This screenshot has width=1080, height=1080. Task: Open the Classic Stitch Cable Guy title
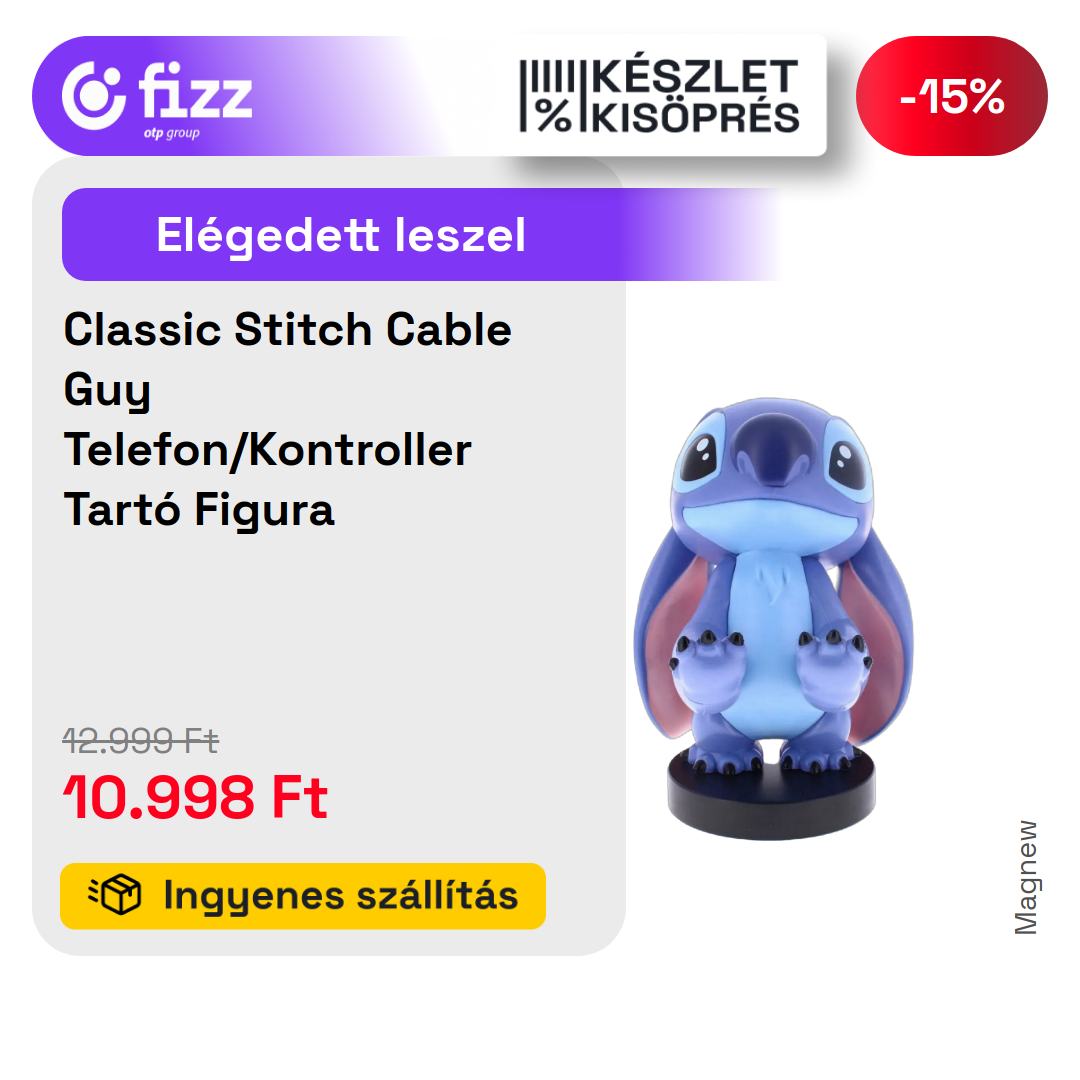[288, 358]
